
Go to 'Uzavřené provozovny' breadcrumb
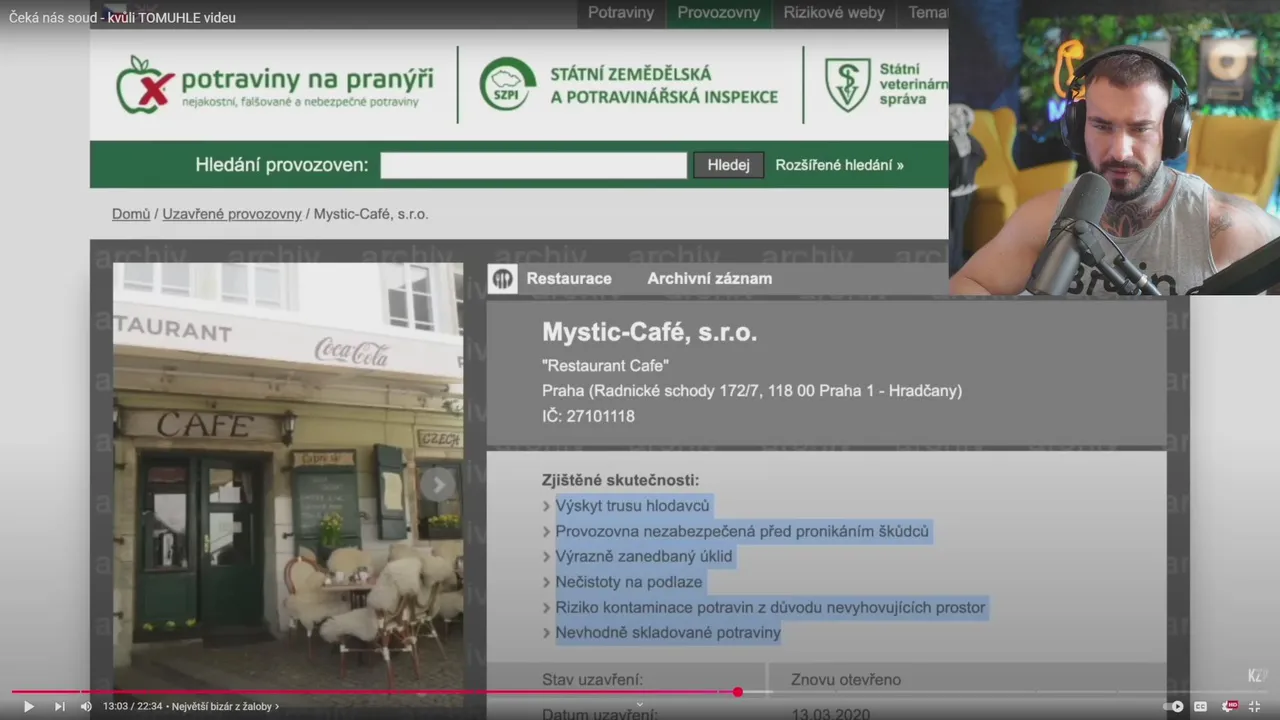point(232,214)
